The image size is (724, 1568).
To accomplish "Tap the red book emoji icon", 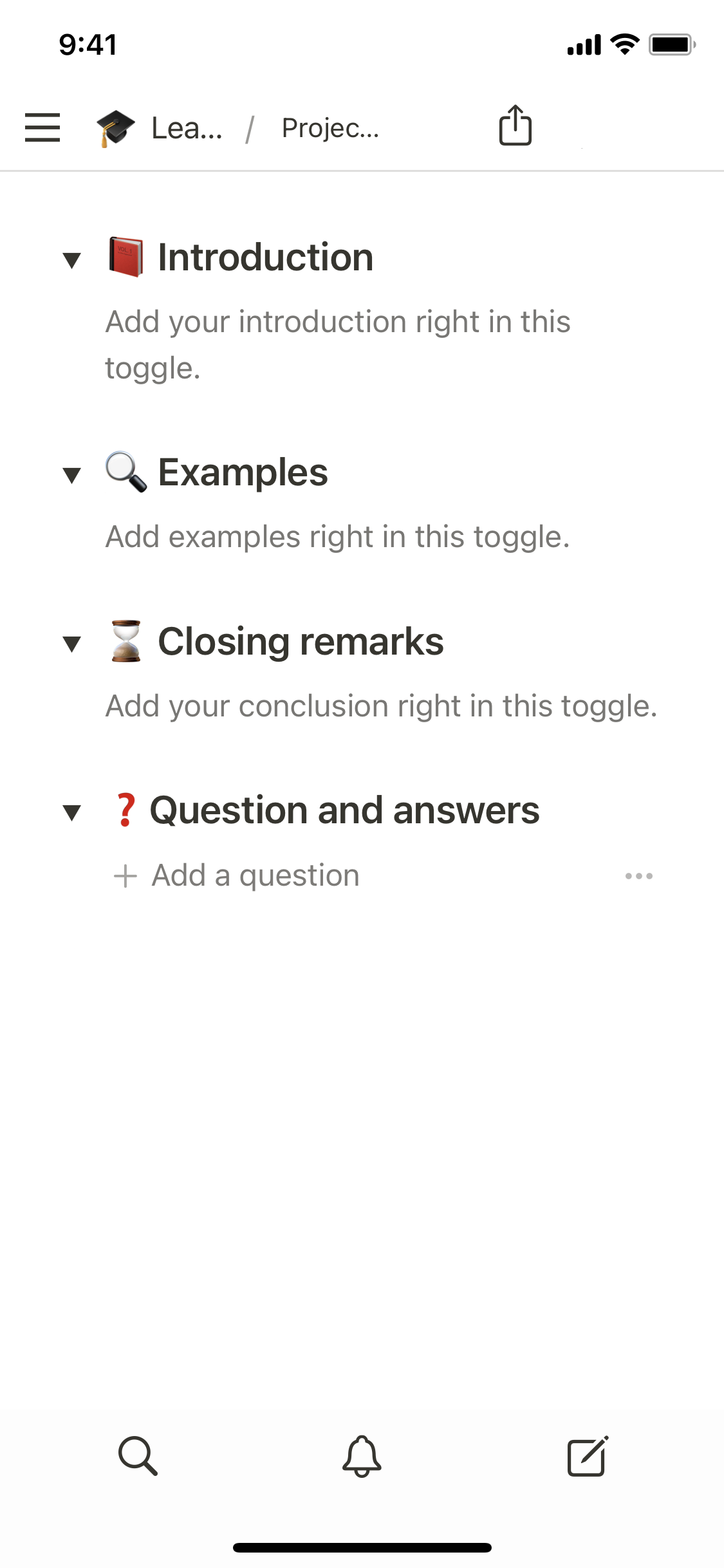I will coord(126,257).
